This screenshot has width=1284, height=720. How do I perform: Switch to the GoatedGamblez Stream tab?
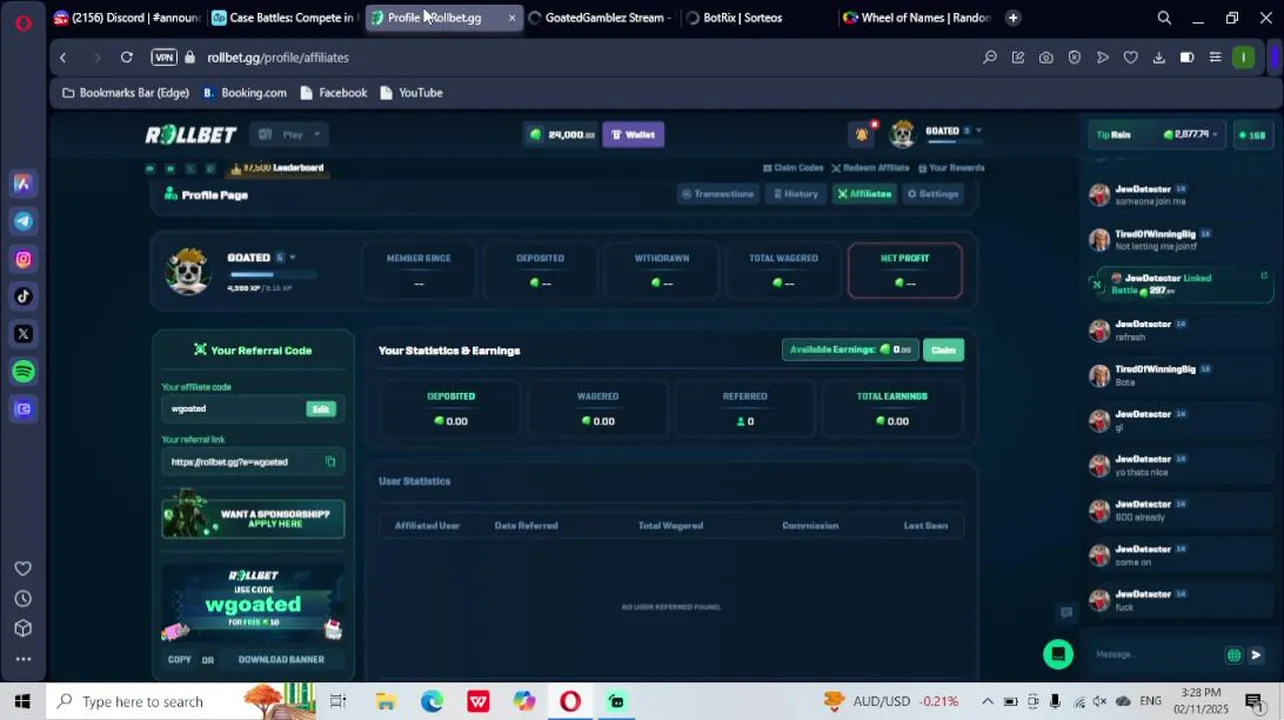[x=599, y=18]
